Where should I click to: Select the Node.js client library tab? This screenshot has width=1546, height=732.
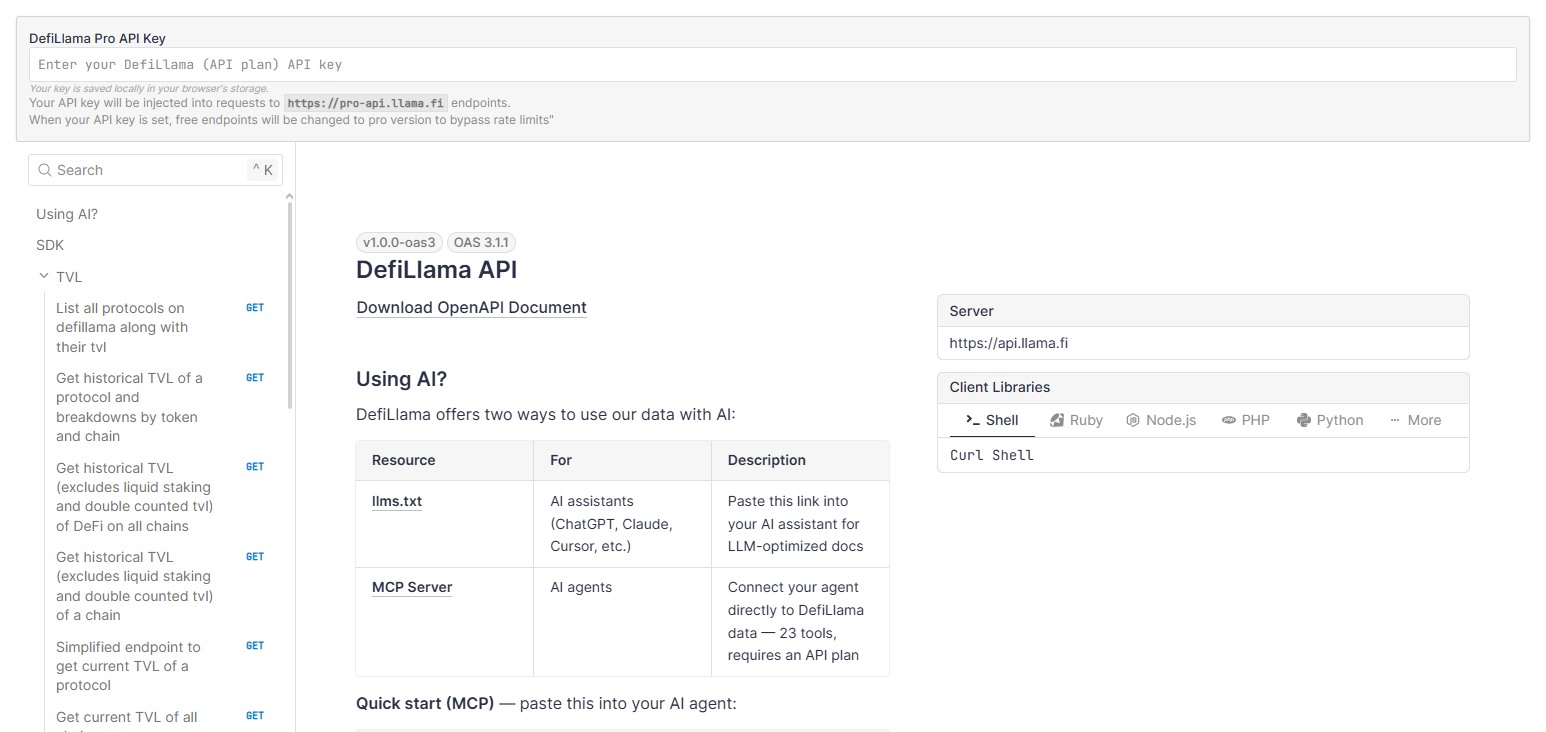[x=1161, y=420]
